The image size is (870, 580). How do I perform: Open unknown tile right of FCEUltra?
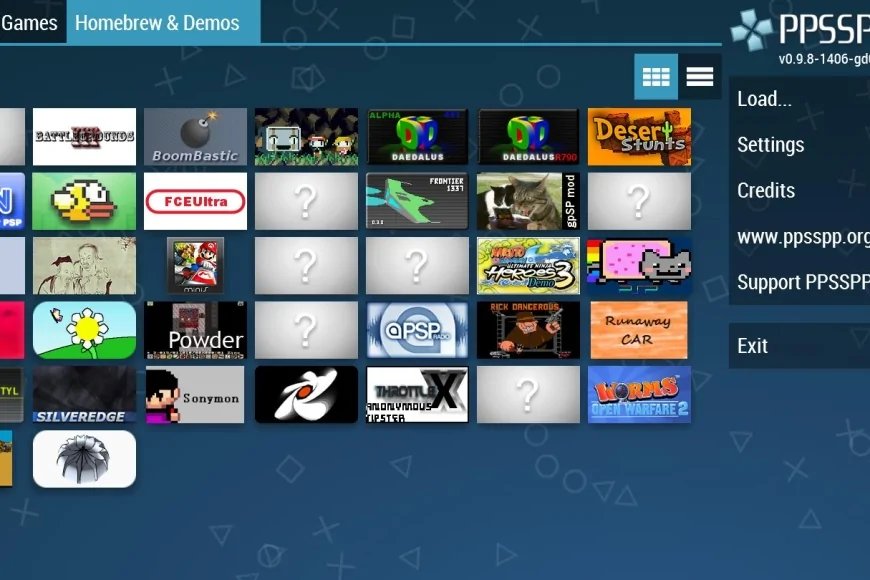[306, 201]
